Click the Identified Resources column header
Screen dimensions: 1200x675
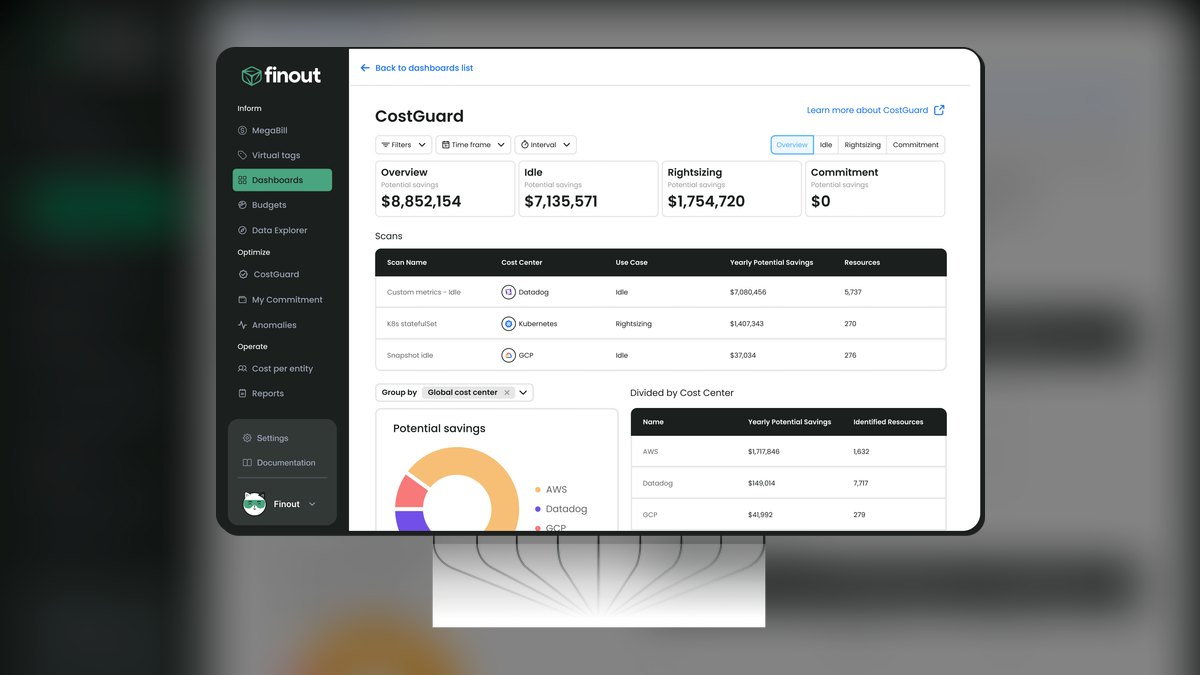888,422
